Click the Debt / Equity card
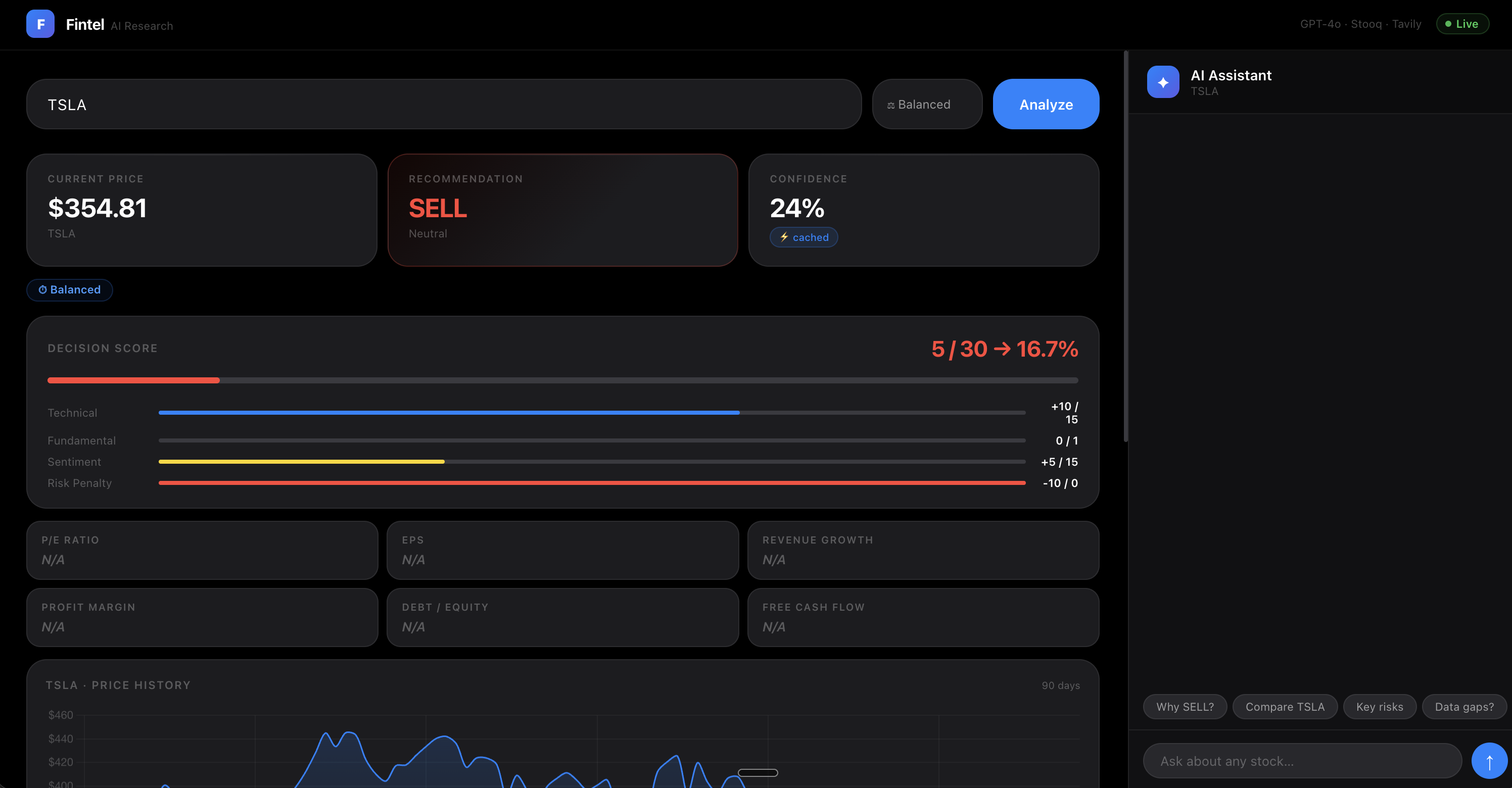 pos(562,617)
